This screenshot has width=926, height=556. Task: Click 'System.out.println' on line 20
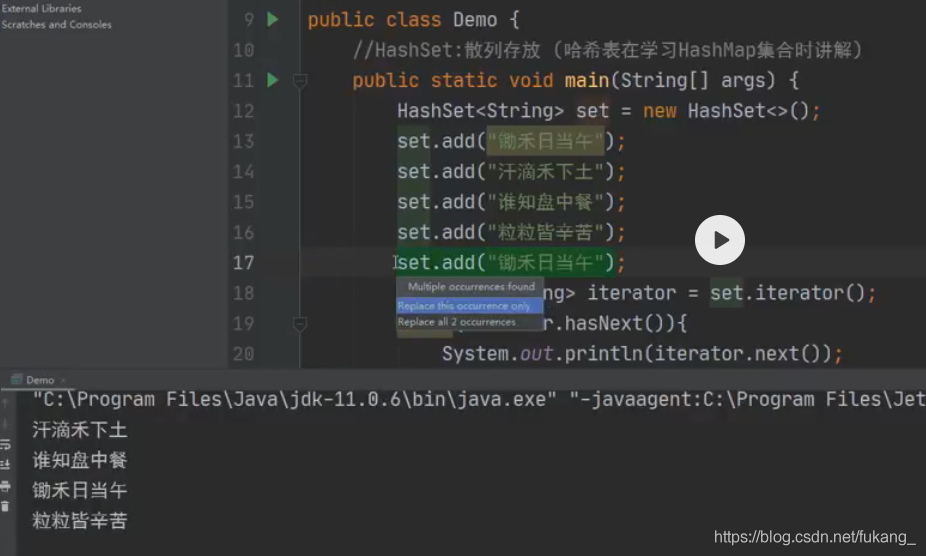tap(542, 354)
